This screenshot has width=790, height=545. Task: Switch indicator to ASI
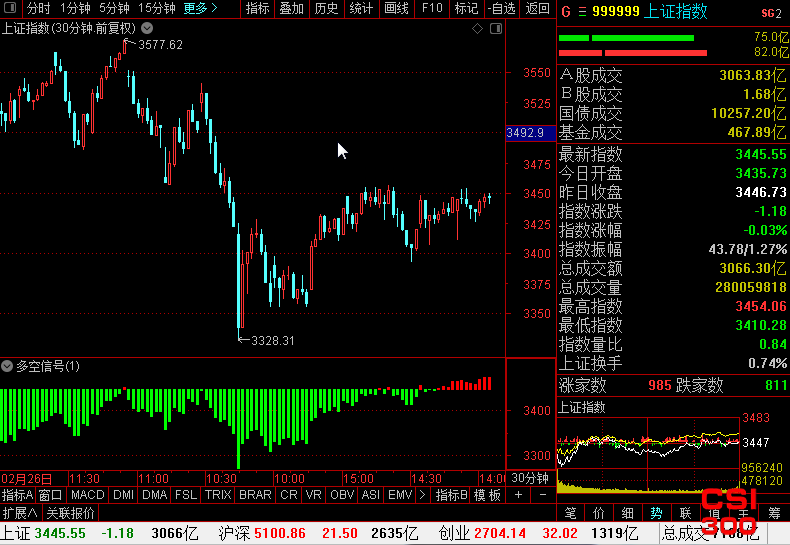click(x=371, y=495)
